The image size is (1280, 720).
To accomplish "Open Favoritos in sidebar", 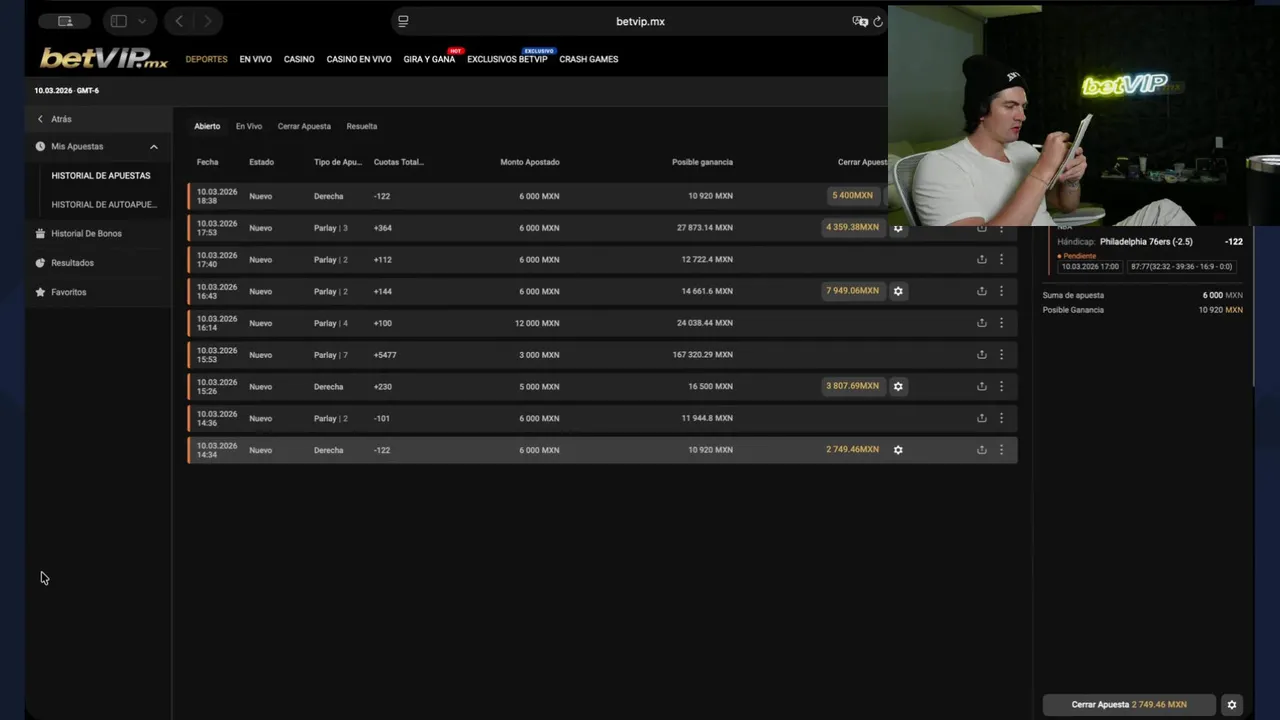I will point(69,292).
